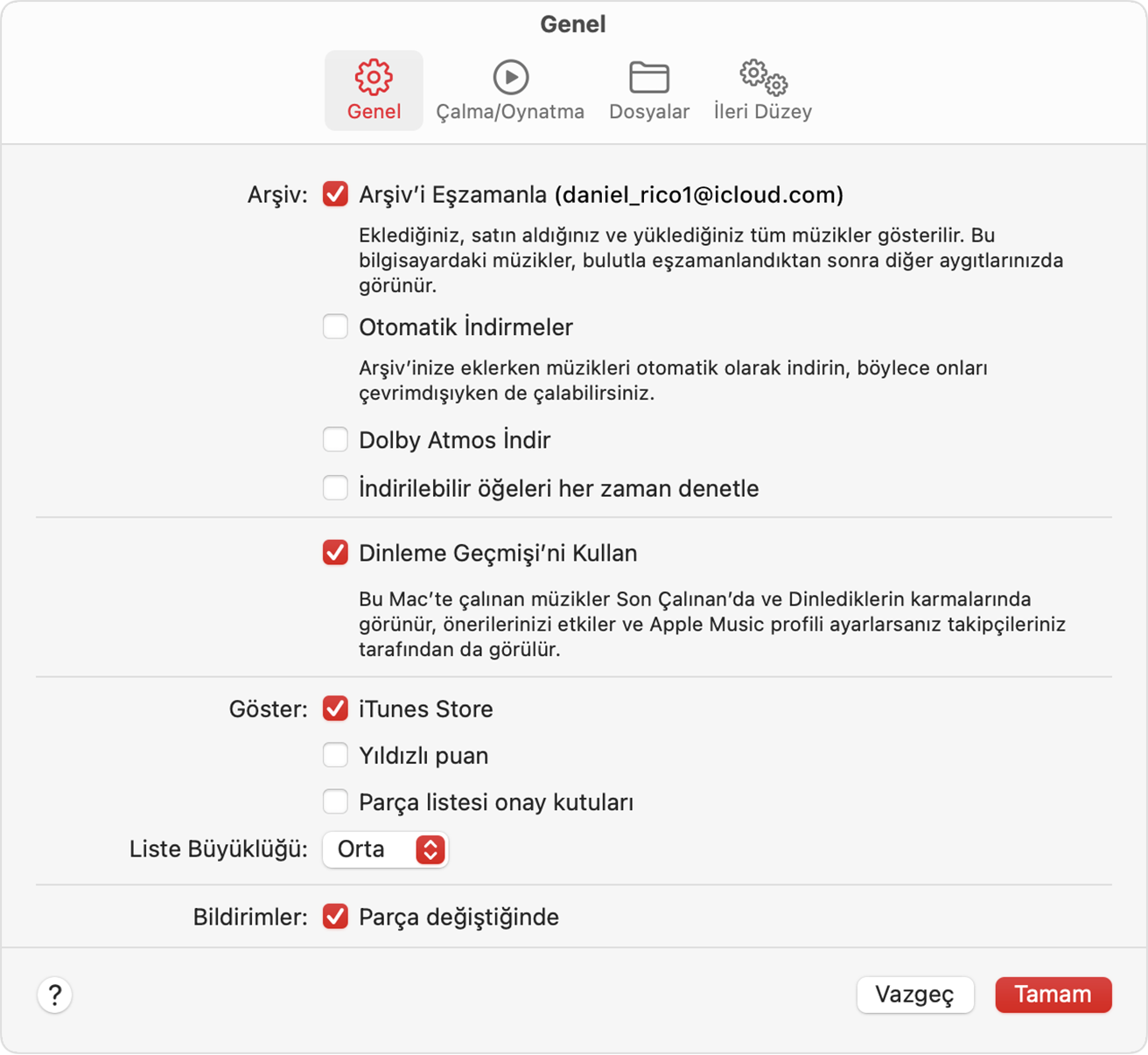Click the Göster: label
1148x1055 pixels.
[269, 709]
